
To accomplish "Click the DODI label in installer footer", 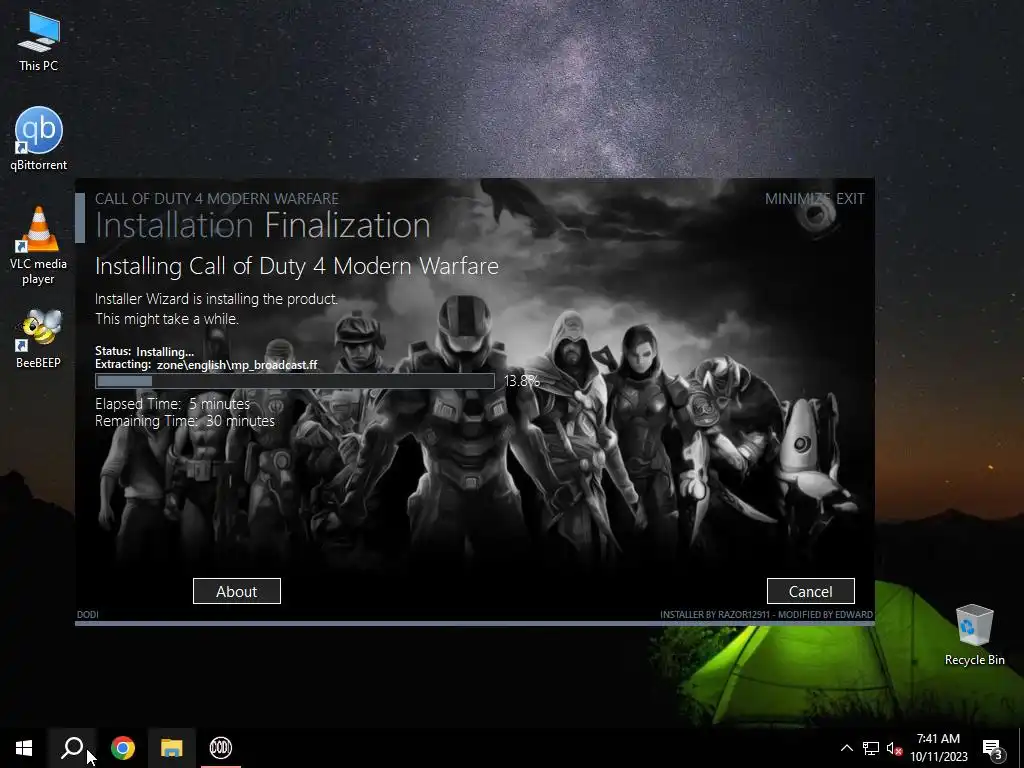I will (88, 615).
